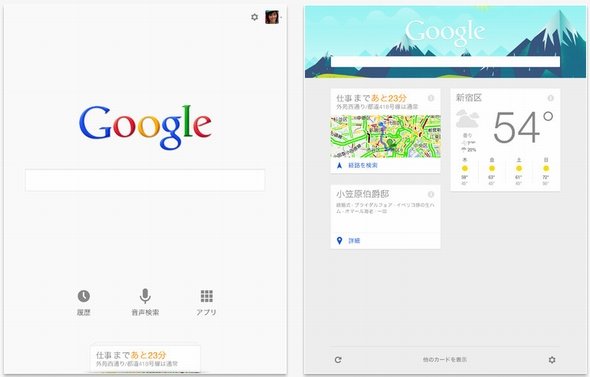
Task: Select the third forecast day sun icon
Action: point(519,168)
